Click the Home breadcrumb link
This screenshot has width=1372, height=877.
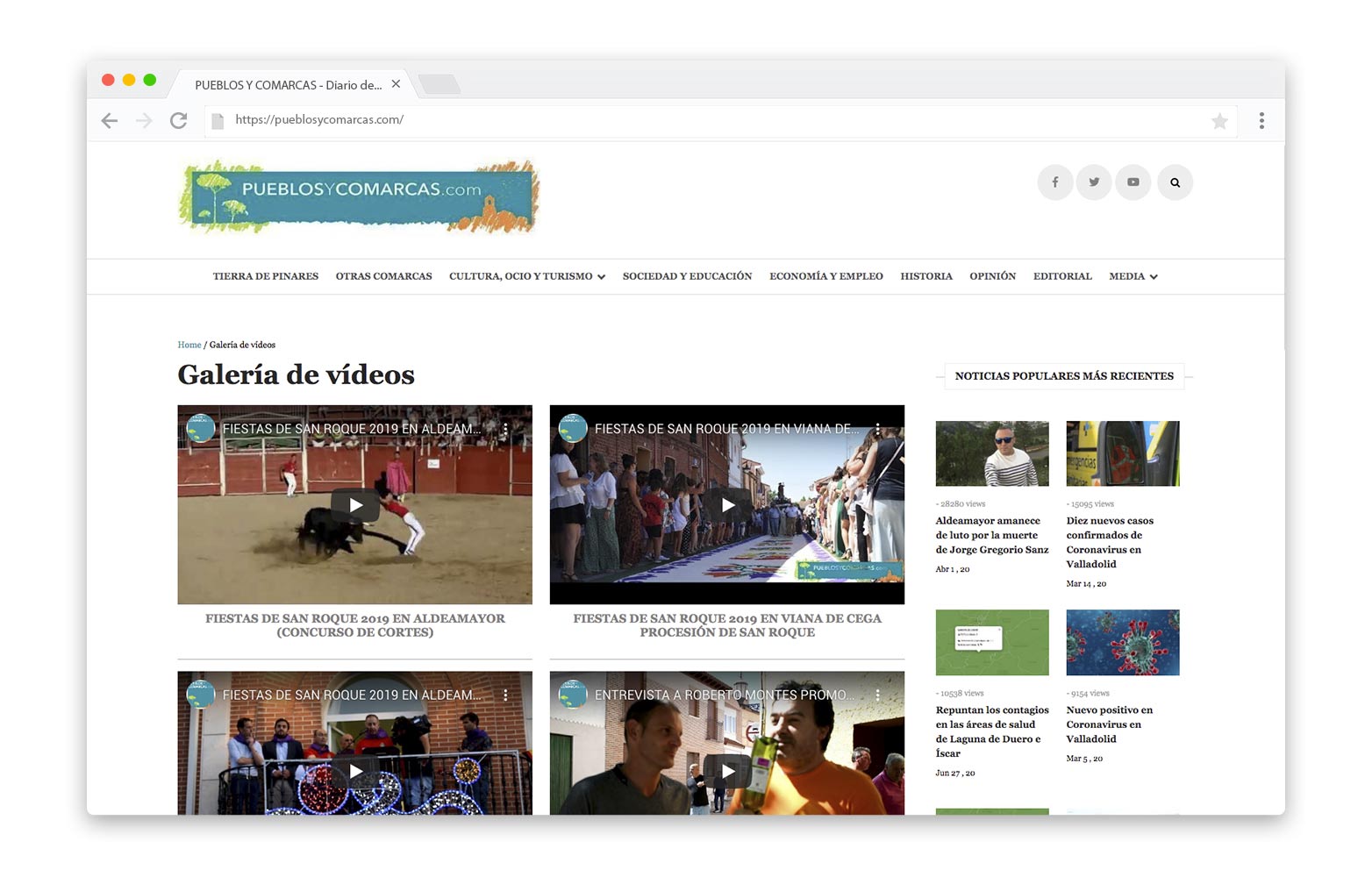(x=189, y=345)
